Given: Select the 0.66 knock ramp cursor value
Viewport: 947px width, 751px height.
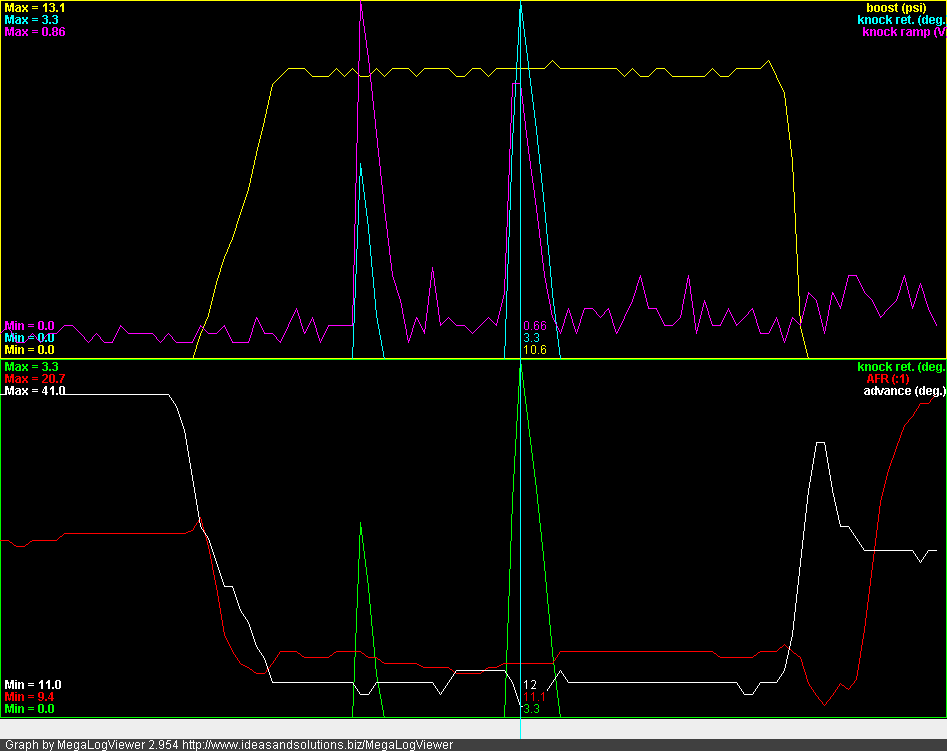Looking at the screenshot, I should coord(535,326).
